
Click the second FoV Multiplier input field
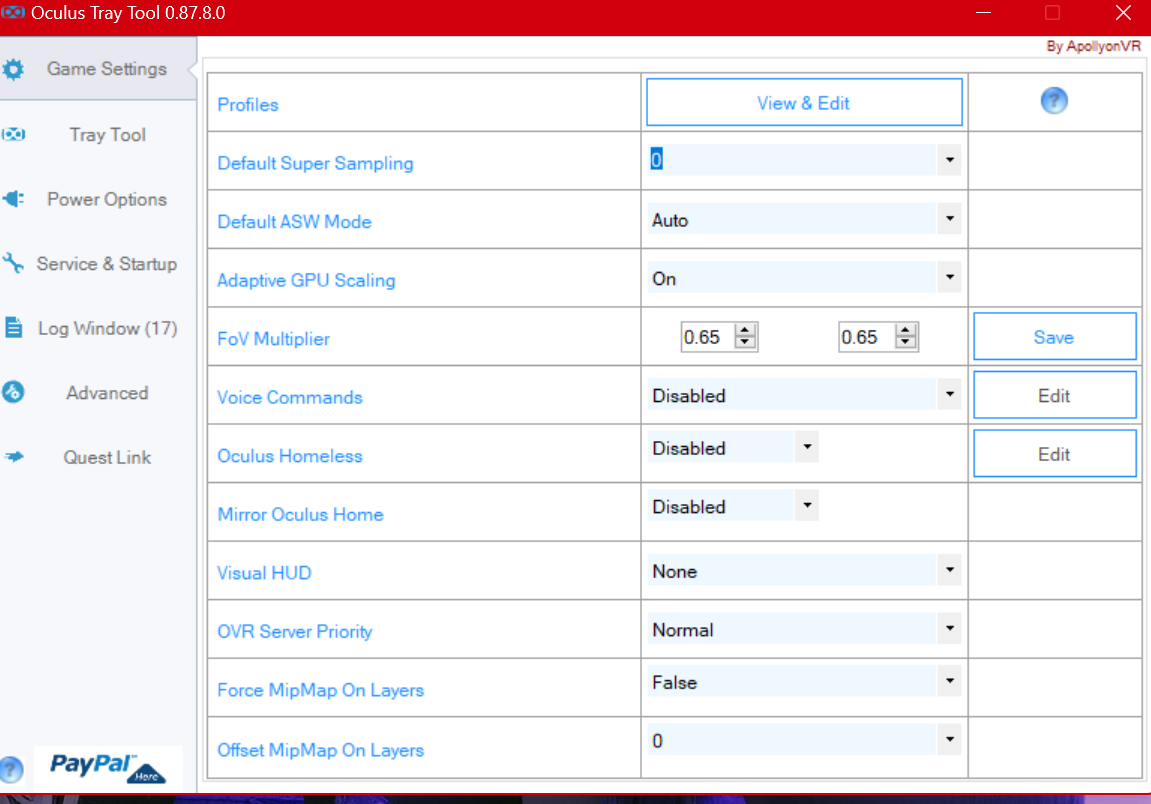coord(867,337)
